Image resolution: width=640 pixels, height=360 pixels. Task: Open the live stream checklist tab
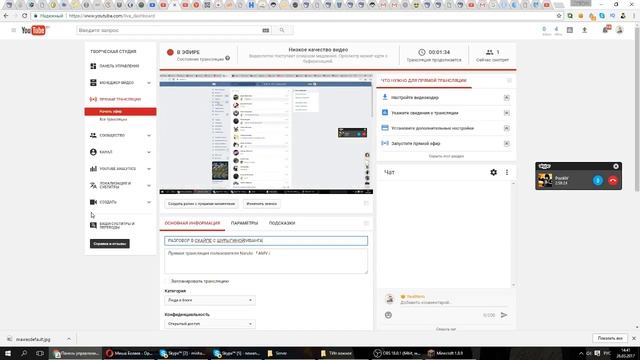tap(424, 81)
